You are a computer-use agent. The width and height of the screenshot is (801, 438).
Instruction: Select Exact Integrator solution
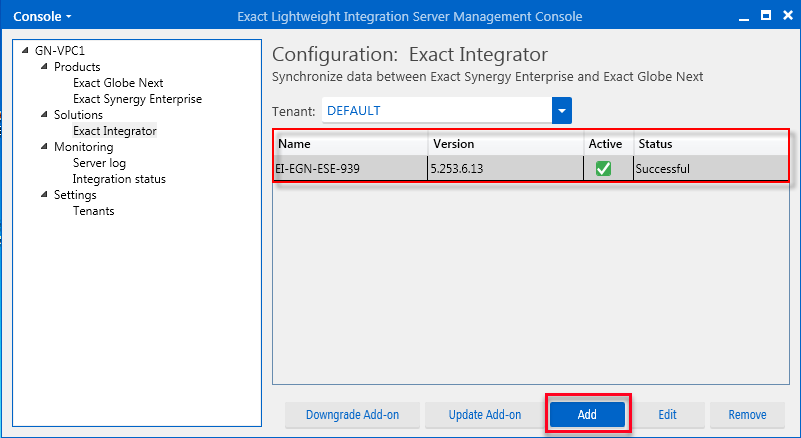115,131
